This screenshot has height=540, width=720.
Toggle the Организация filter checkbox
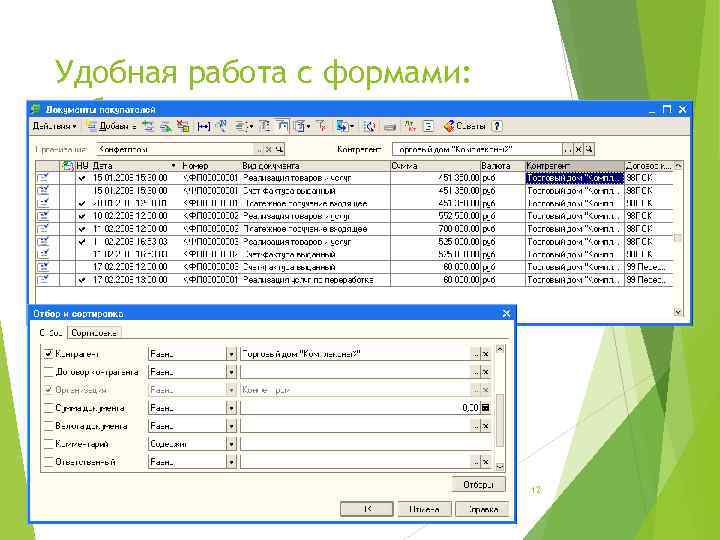pyautogui.click(x=48, y=390)
